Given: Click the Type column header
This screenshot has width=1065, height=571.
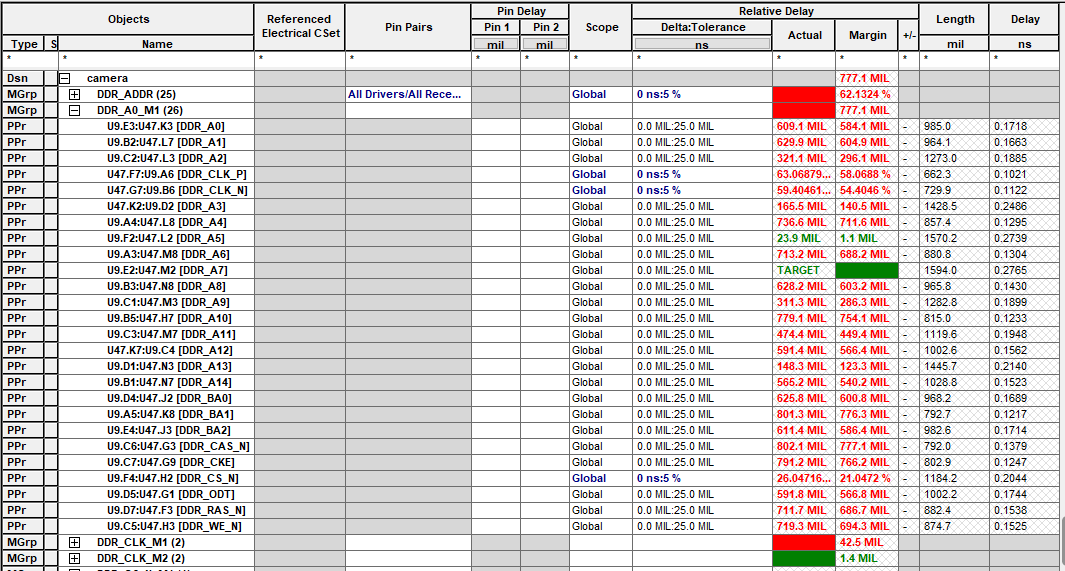Looking at the screenshot, I should tap(24, 43).
